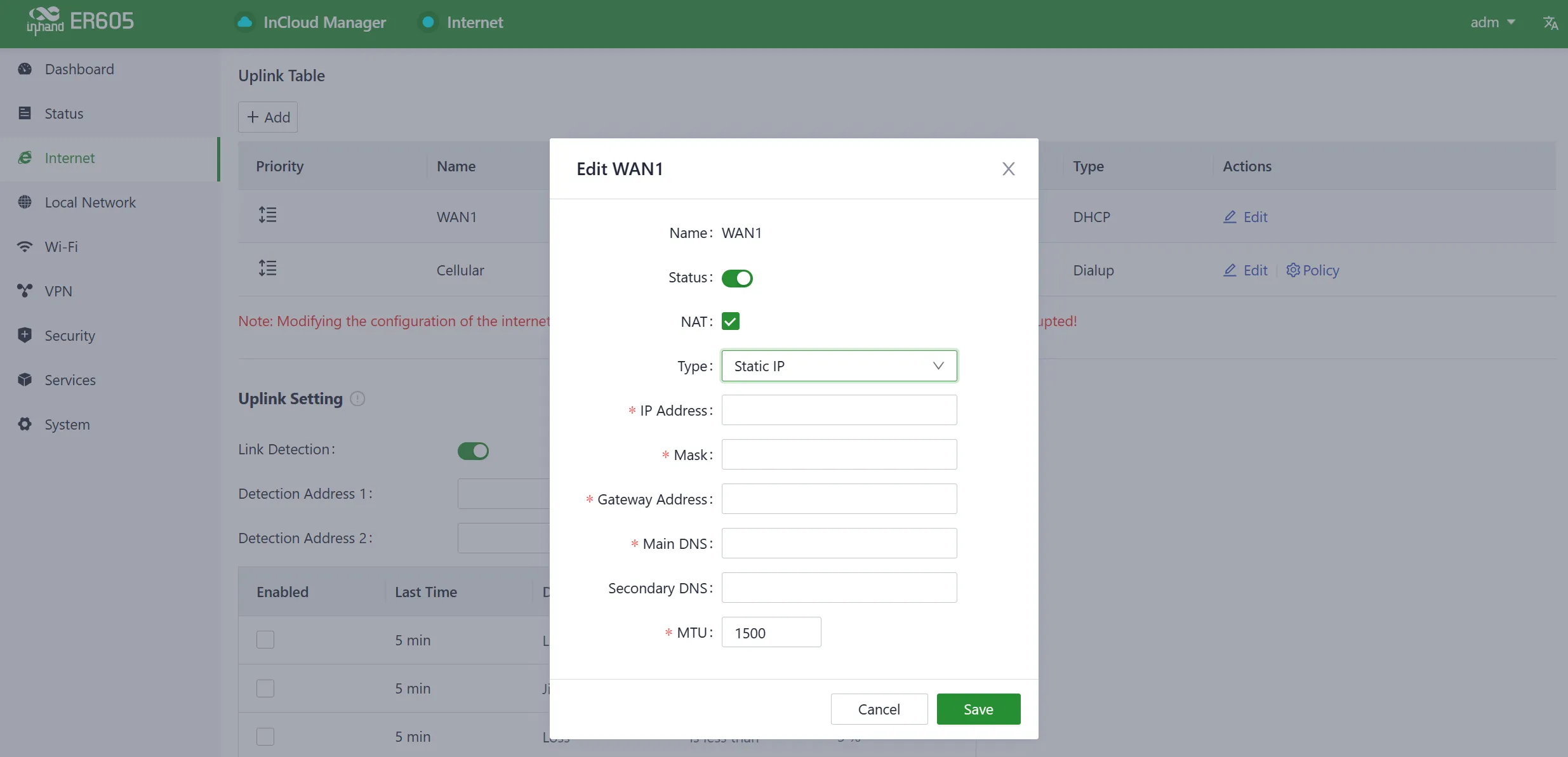The image size is (1568, 757).
Task: Click the VPN nodes icon
Action: coord(25,291)
